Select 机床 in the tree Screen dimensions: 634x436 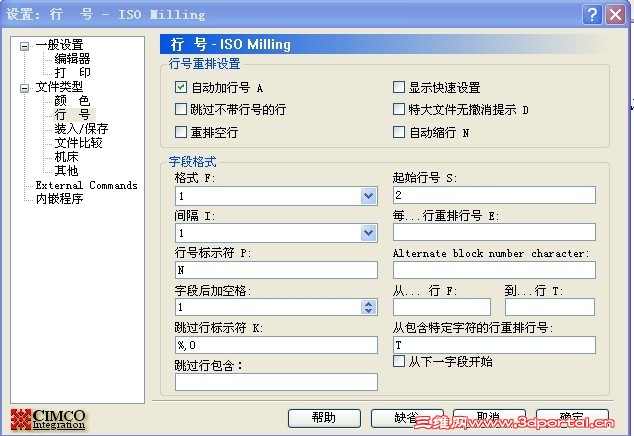click(x=66, y=157)
